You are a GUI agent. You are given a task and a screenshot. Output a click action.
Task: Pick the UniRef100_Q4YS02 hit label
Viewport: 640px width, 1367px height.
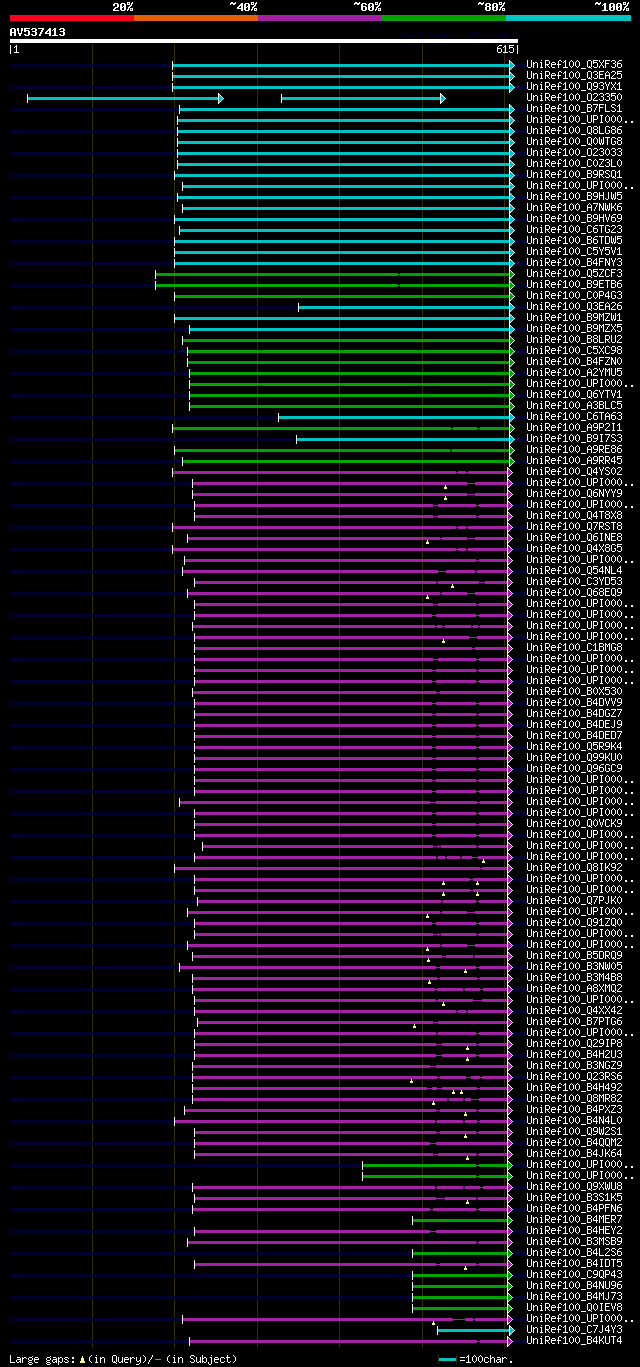pyautogui.click(x=574, y=471)
